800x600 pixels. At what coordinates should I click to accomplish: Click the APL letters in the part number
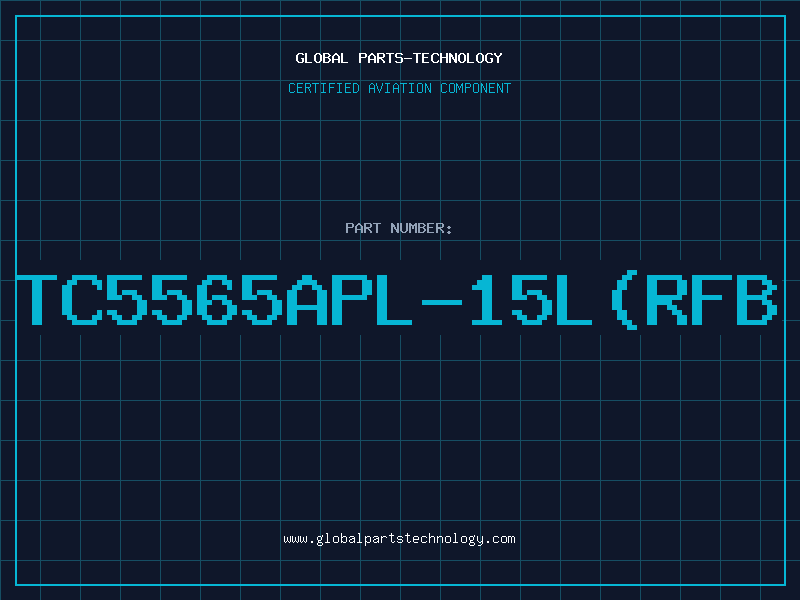coord(349,300)
